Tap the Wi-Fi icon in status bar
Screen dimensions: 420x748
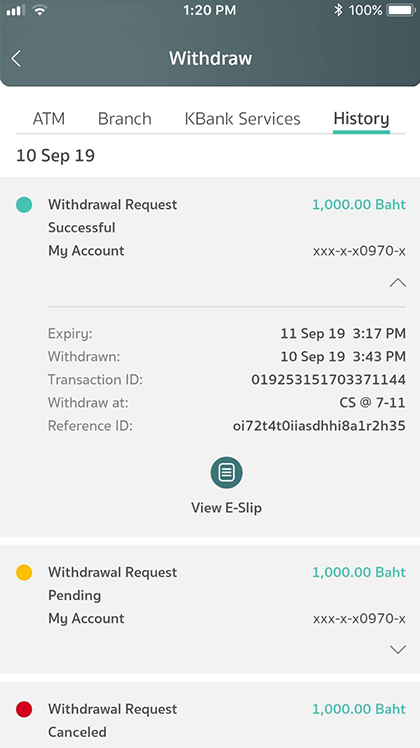click(x=40, y=10)
